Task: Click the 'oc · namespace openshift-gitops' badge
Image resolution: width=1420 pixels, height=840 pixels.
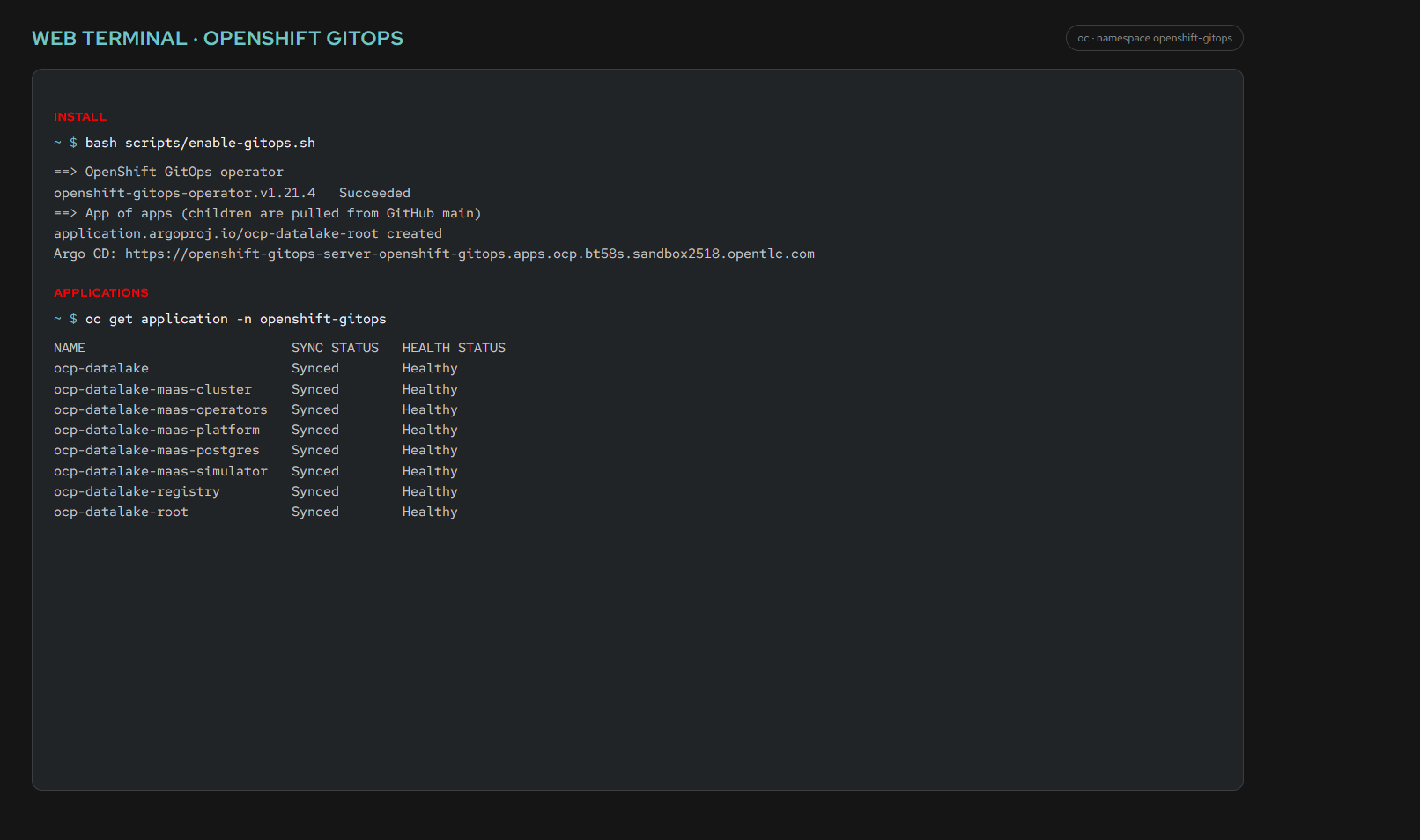Action: [1154, 38]
